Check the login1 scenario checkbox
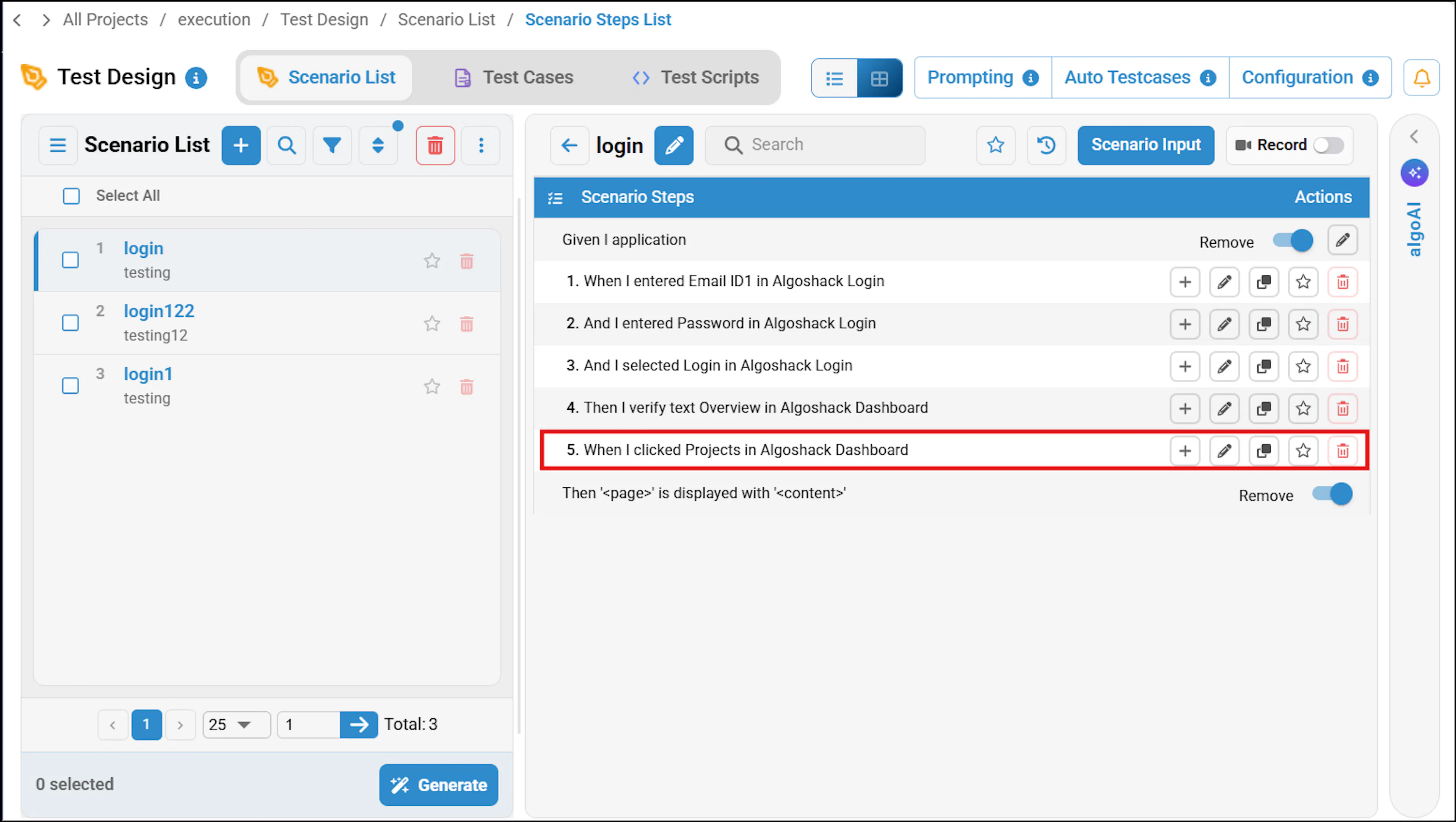The height and width of the screenshot is (822, 1456). pos(70,385)
